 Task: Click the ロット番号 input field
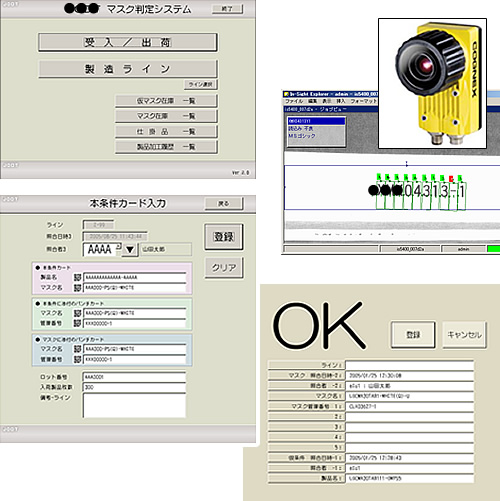coord(134,377)
